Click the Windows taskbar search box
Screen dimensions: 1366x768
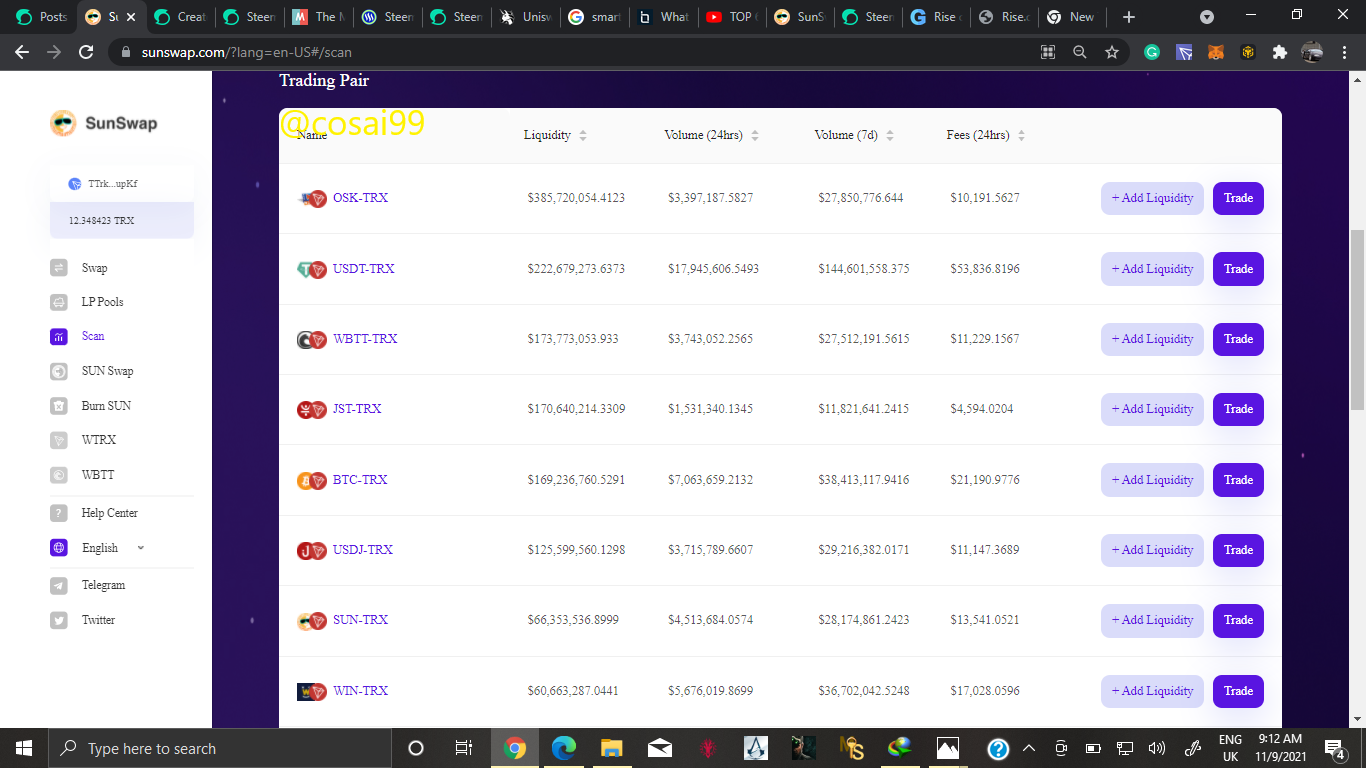pyautogui.click(x=219, y=748)
